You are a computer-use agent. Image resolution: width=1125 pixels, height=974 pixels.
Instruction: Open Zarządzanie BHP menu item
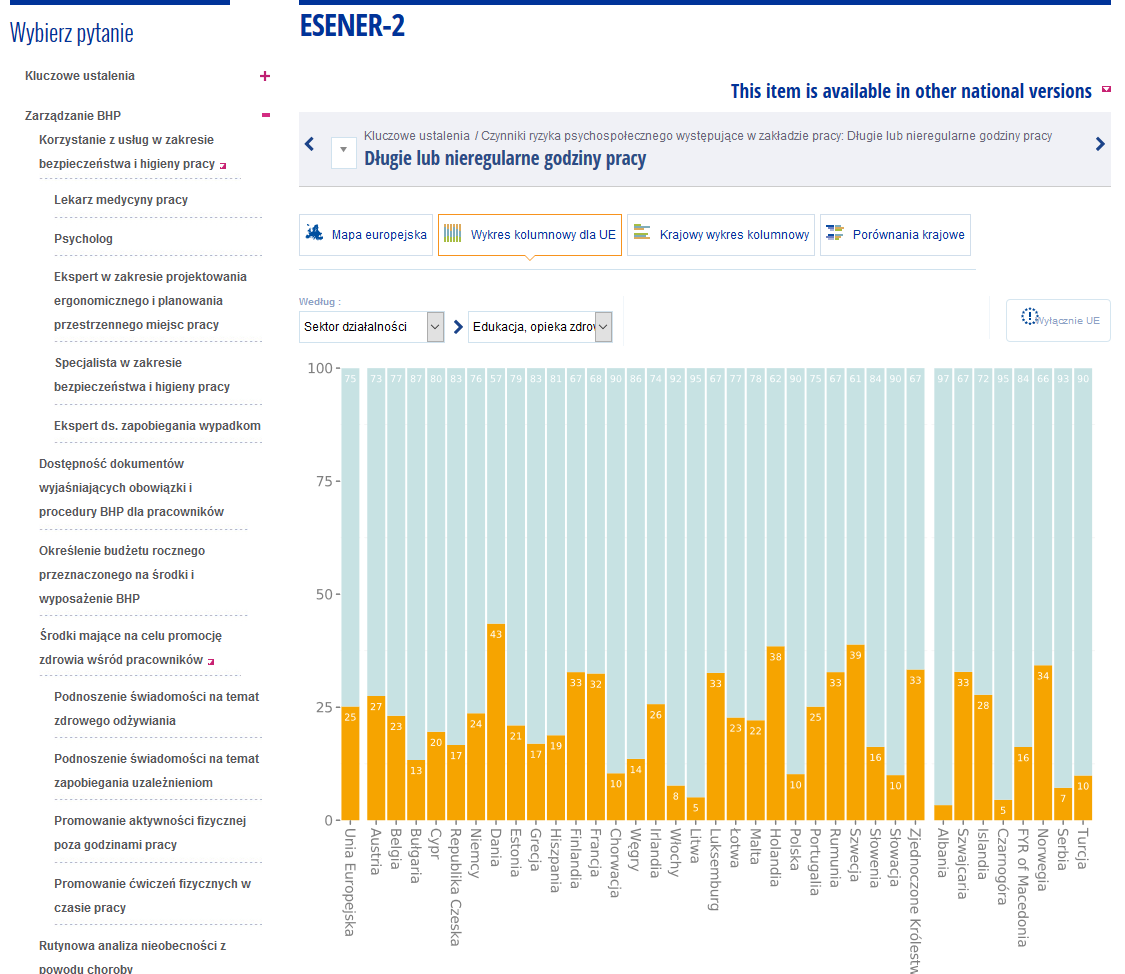[72, 115]
